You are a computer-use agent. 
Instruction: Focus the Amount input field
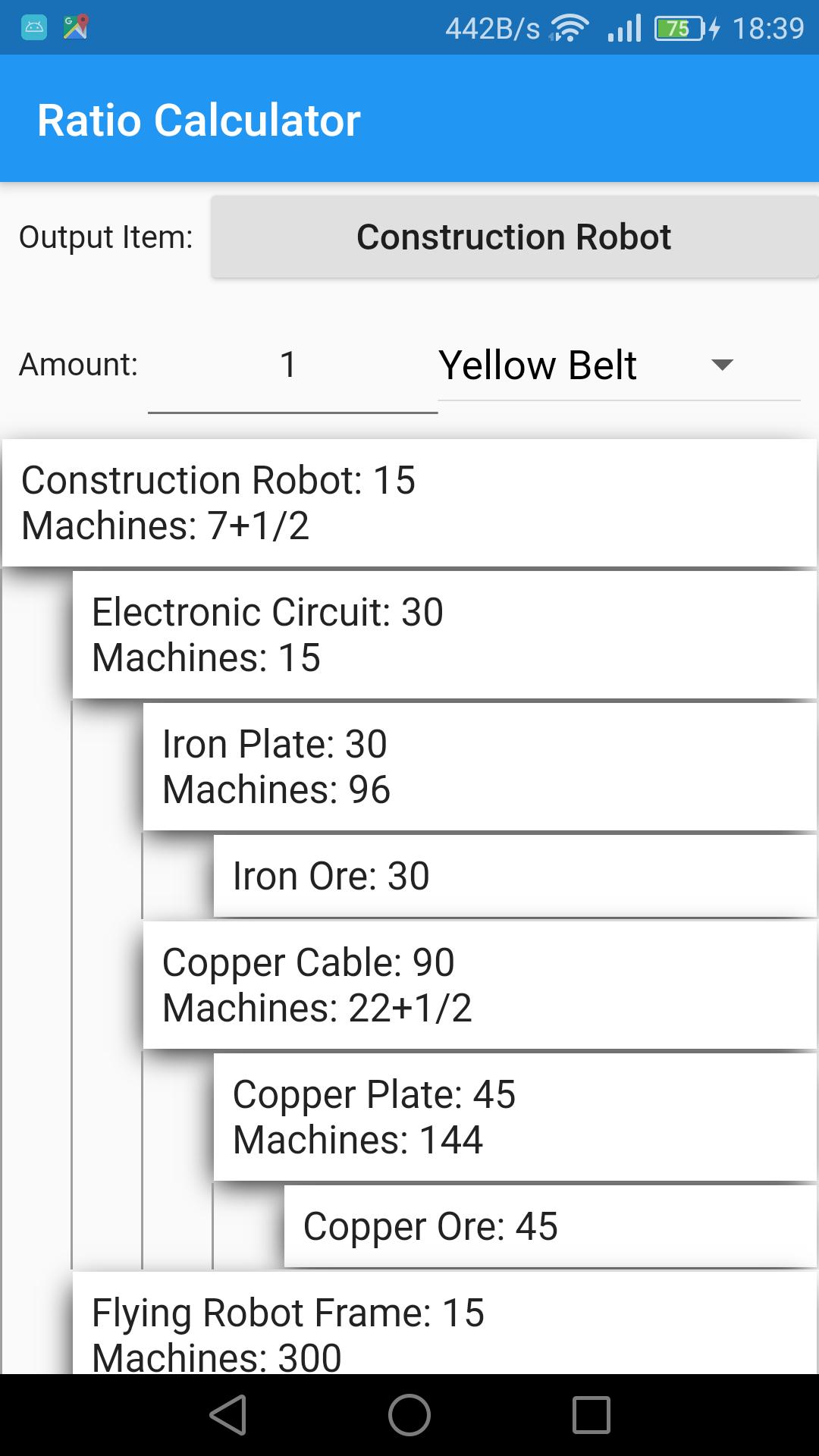293,366
